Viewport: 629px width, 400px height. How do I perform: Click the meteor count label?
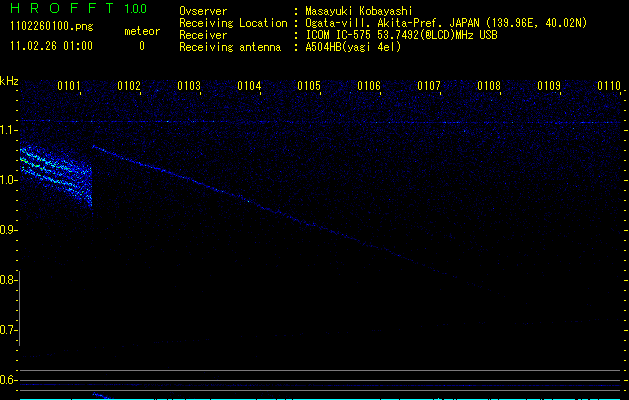coord(142,31)
